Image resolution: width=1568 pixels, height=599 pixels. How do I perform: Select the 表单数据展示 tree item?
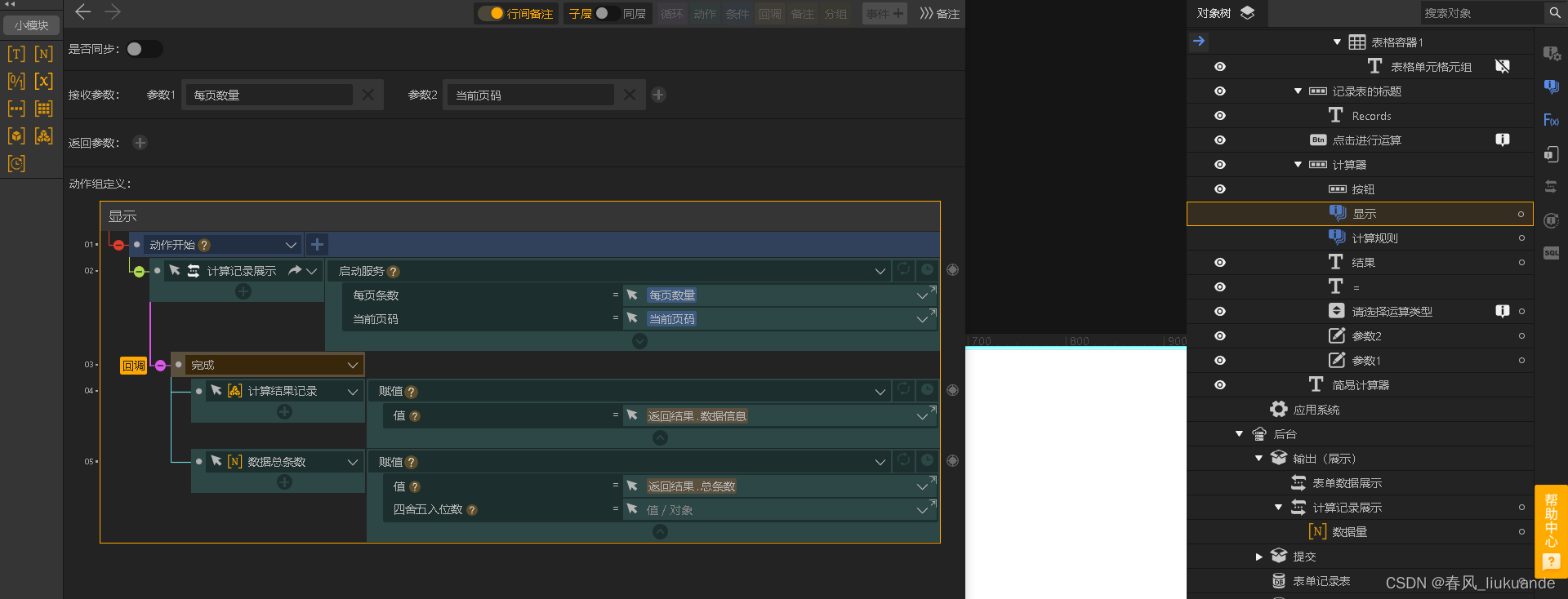(1347, 483)
